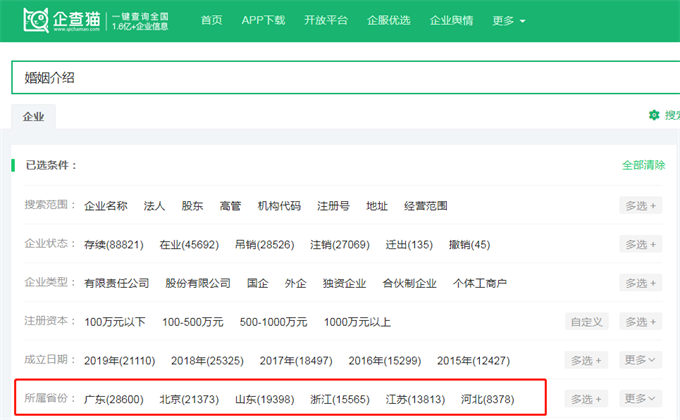Screen dimensions: 680x420
Task: Enable 多选 for 企业状态 row
Action: coord(640,244)
